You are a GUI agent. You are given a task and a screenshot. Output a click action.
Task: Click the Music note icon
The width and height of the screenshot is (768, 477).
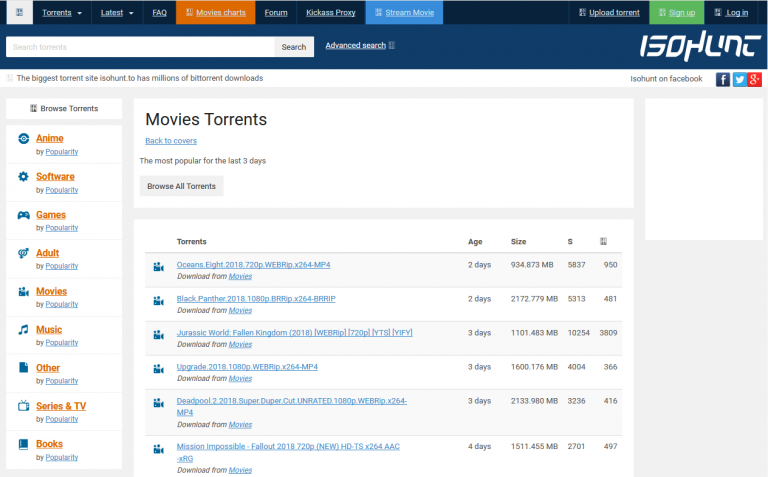click(24, 330)
